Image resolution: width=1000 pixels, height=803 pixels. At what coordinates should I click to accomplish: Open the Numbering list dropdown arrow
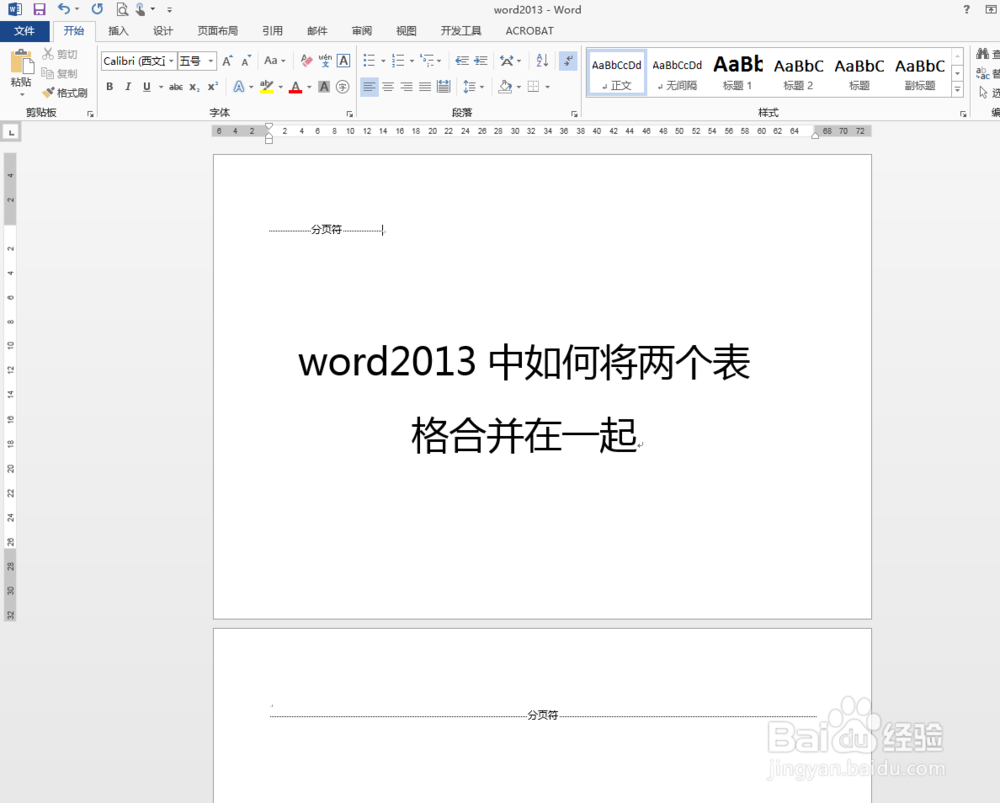[x=412, y=61]
